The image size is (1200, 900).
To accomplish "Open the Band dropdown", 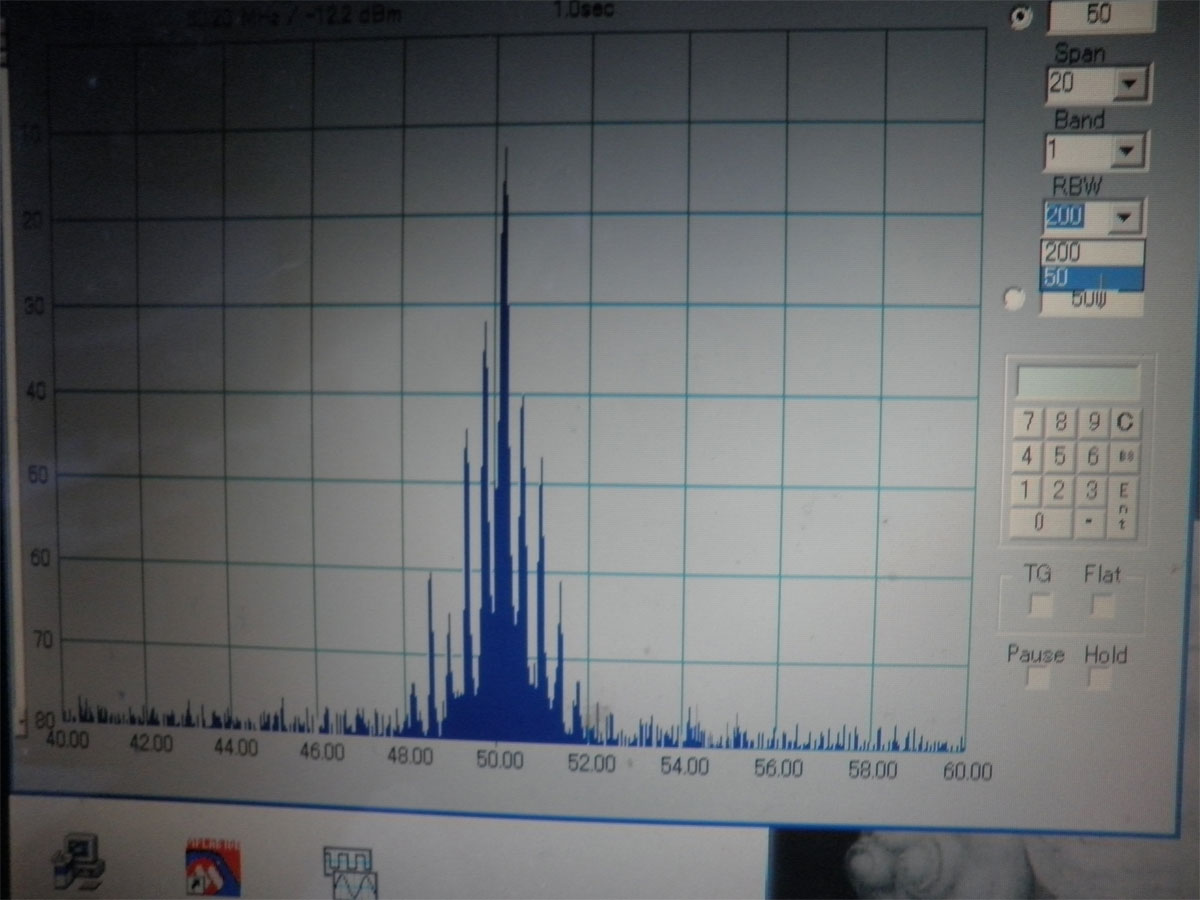I will [1128, 152].
